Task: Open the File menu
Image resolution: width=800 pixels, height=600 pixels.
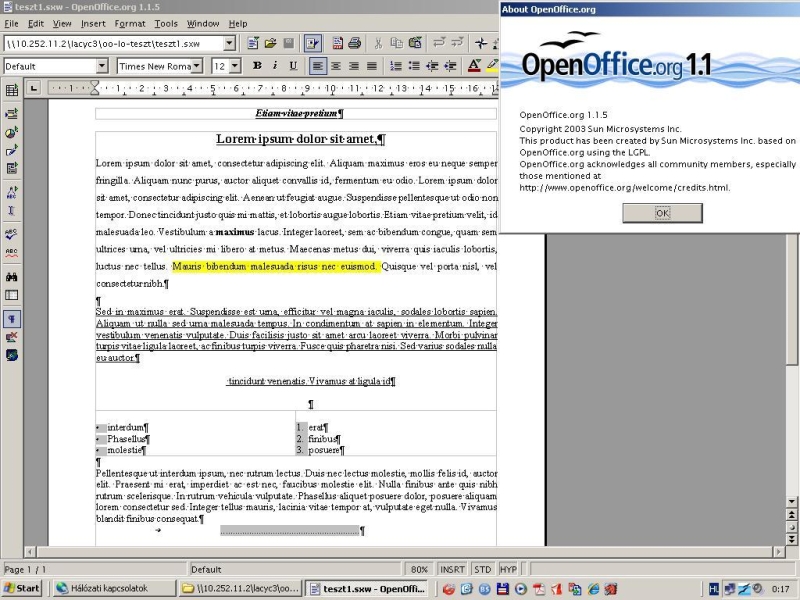Action: tap(11, 23)
